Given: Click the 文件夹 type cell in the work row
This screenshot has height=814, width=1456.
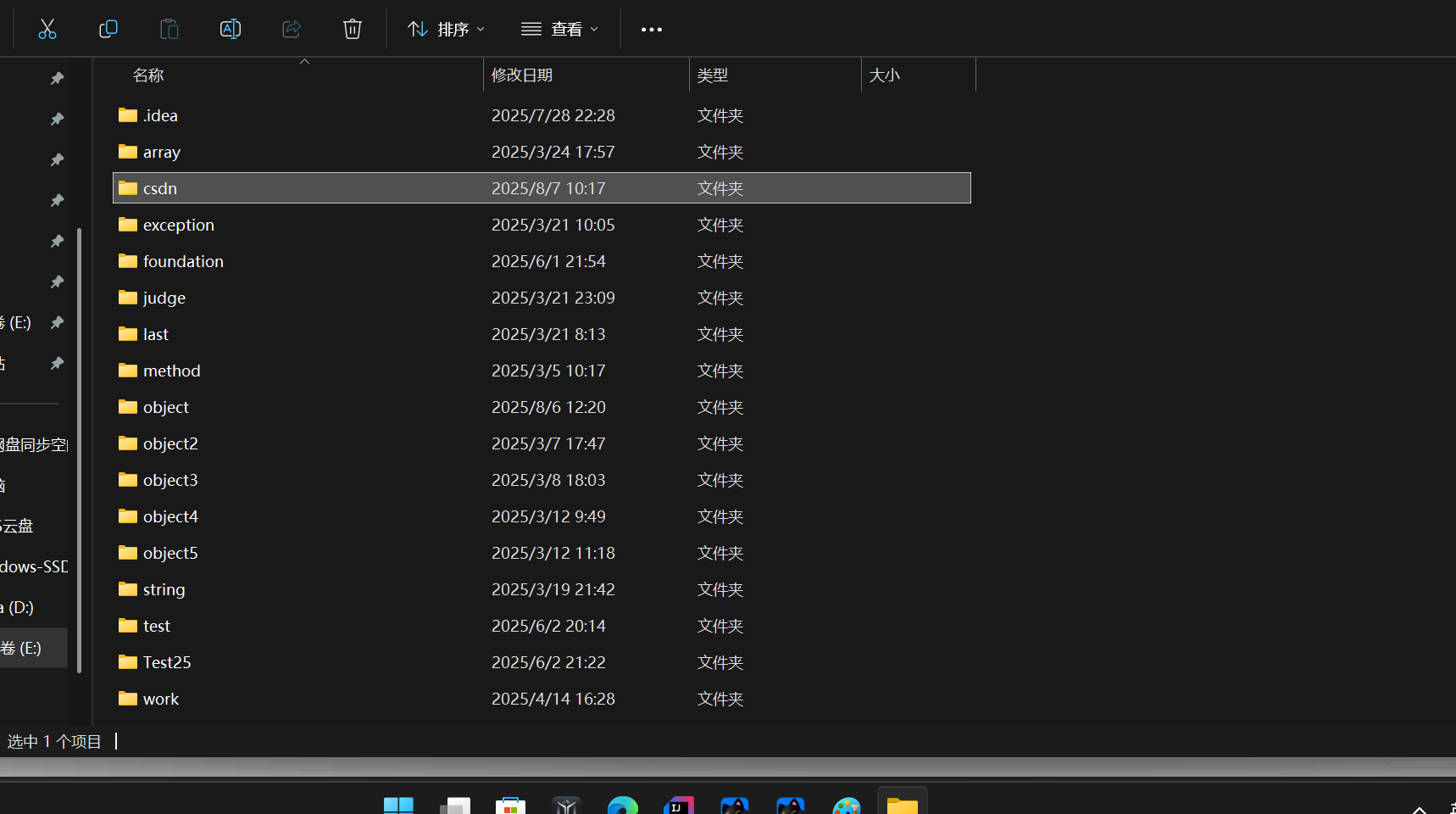Looking at the screenshot, I should (720, 699).
